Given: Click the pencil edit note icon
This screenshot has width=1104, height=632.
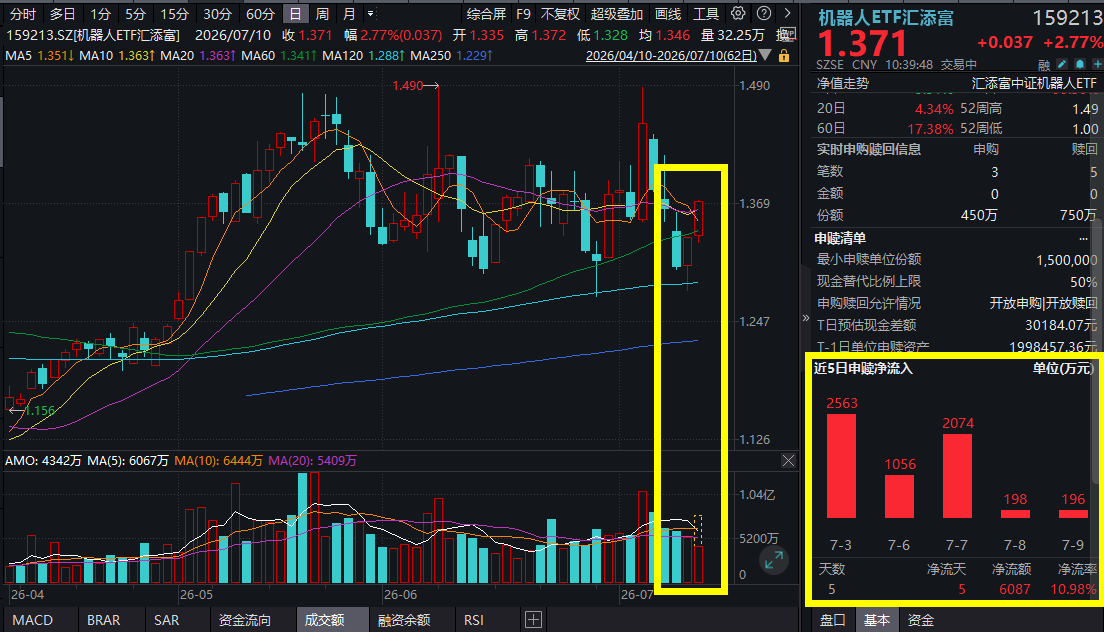Looking at the screenshot, I should coord(1062,64).
